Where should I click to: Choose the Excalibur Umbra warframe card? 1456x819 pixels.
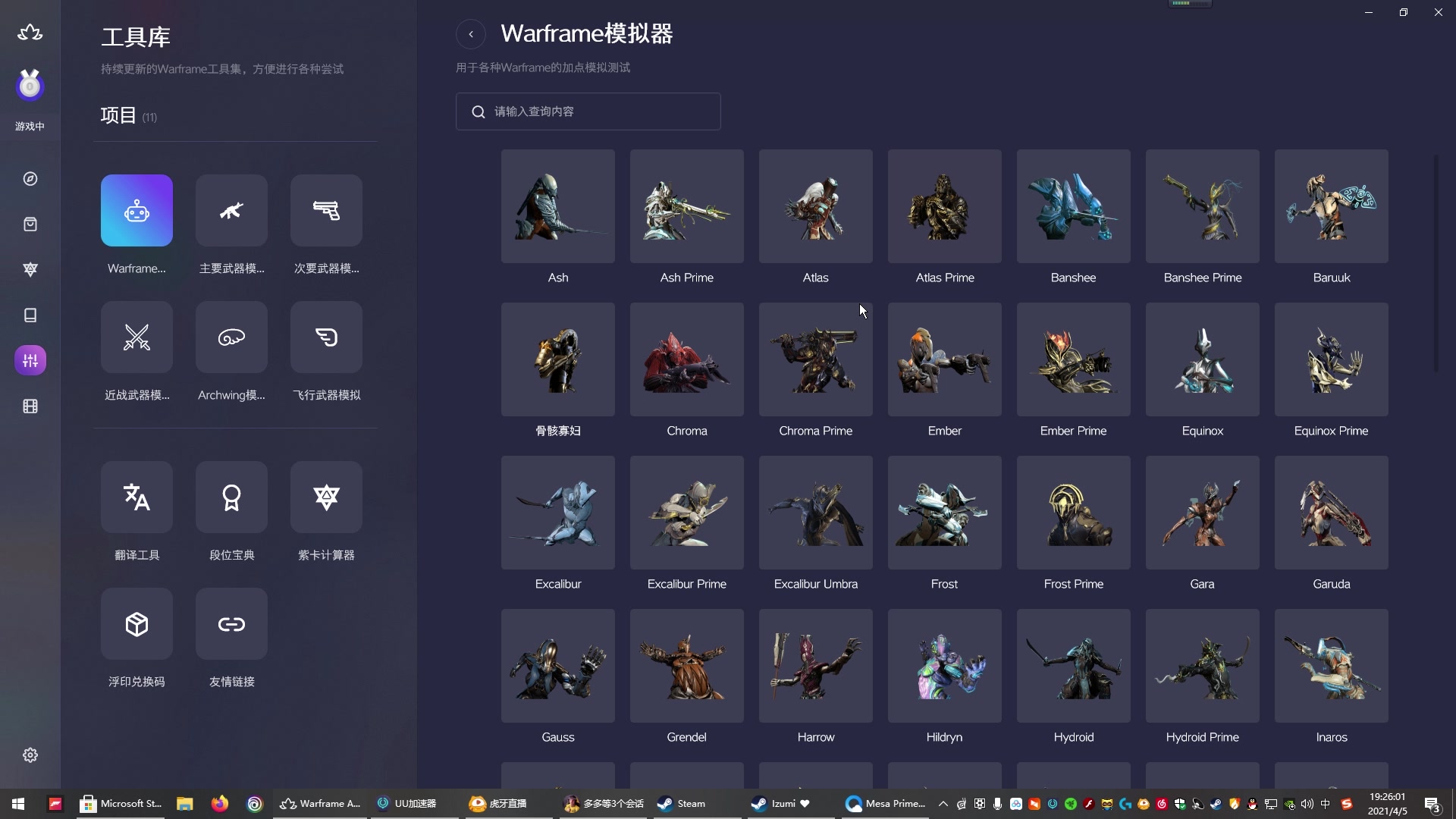pos(816,513)
